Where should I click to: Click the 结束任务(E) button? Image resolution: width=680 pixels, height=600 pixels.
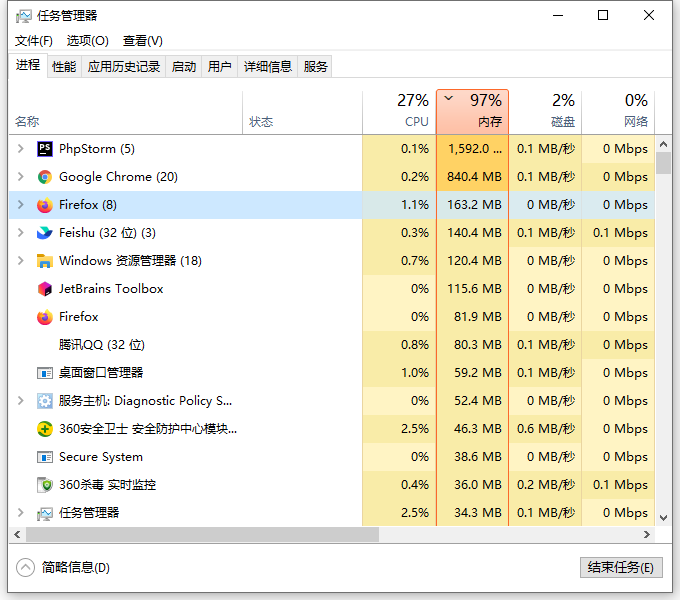[621, 567]
